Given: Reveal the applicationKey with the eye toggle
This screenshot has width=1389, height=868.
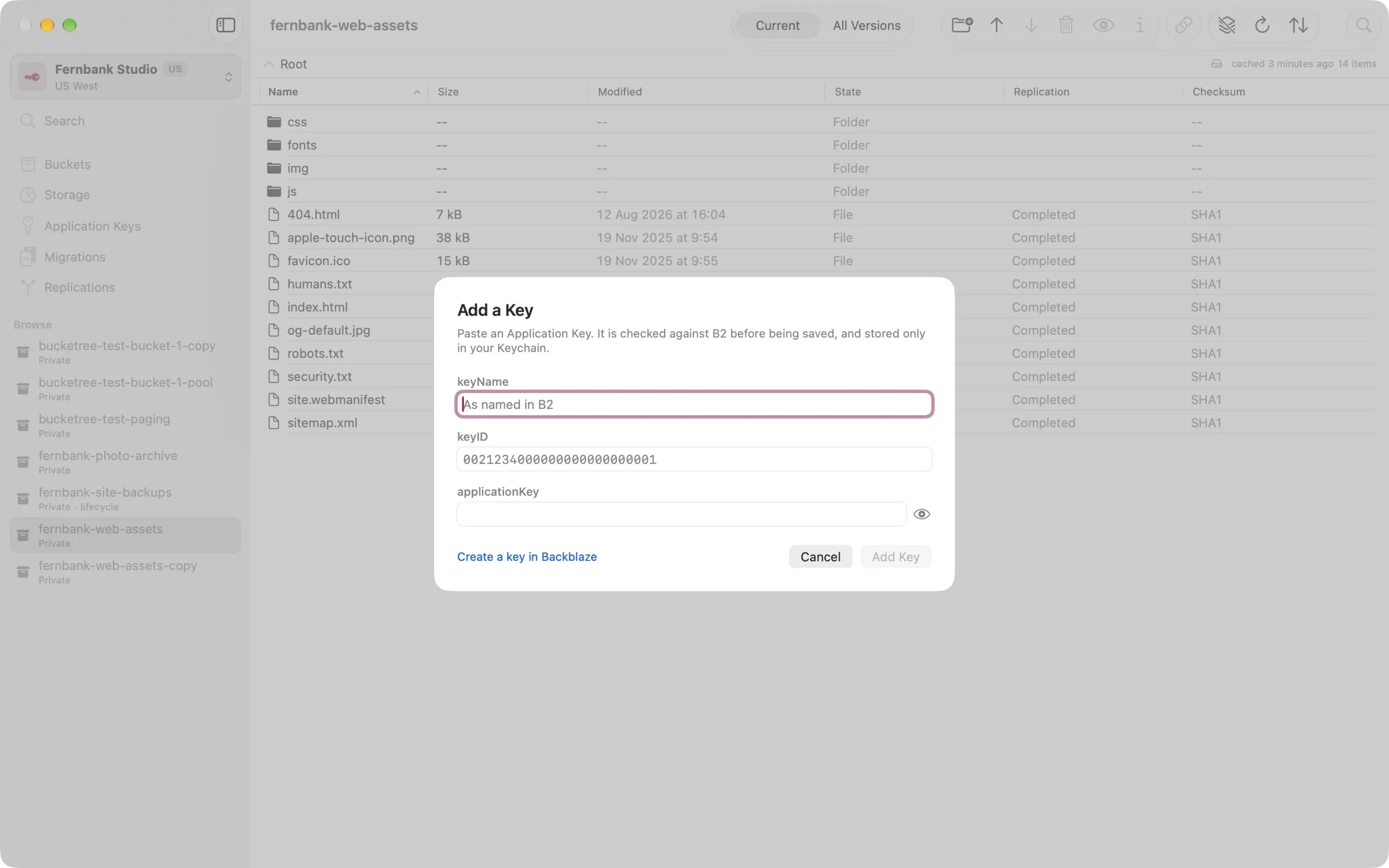Looking at the screenshot, I should [921, 514].
